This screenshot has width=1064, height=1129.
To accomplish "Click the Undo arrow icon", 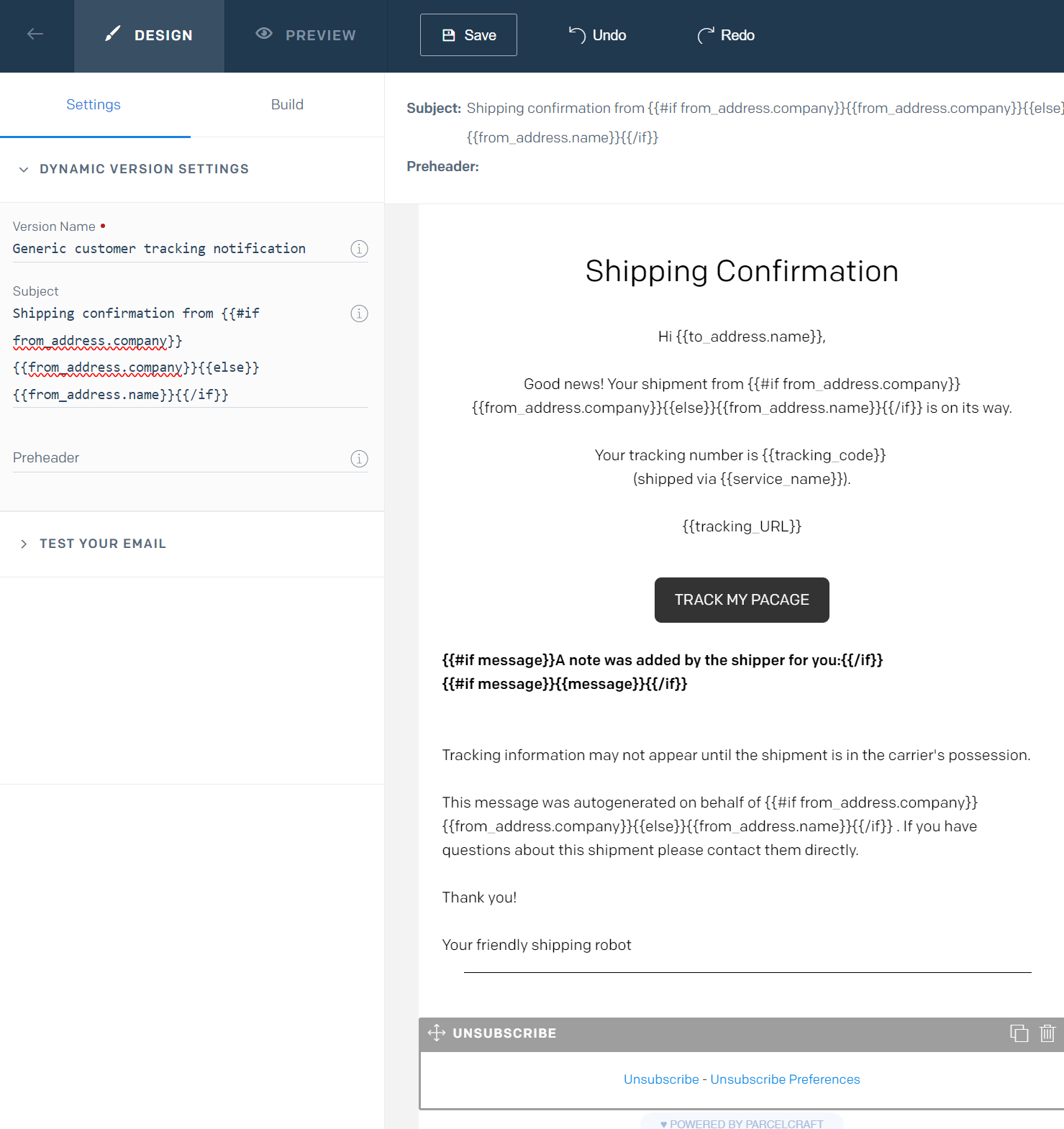I will pos(577,35).
